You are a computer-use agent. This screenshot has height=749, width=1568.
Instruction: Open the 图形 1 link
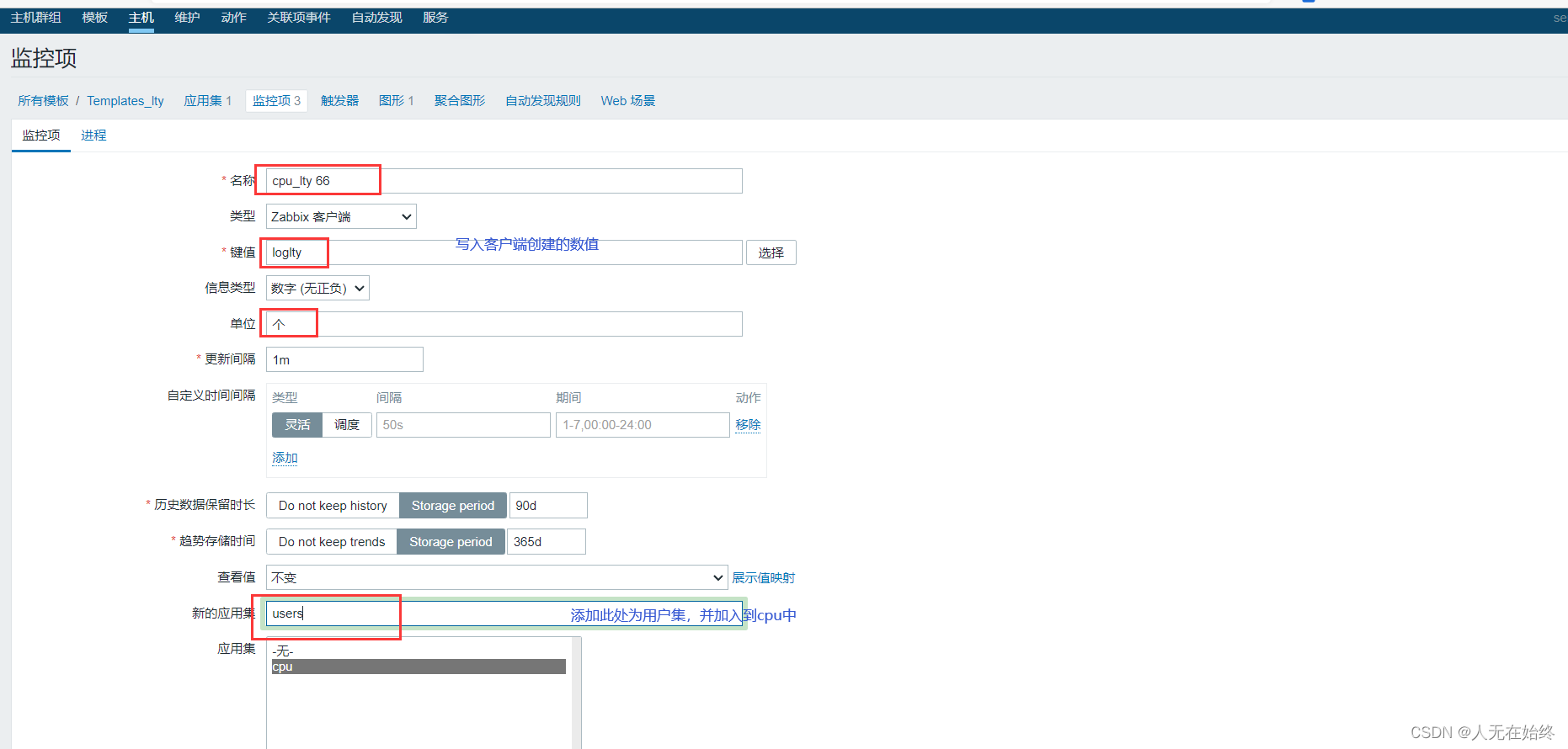pos(397,101)
